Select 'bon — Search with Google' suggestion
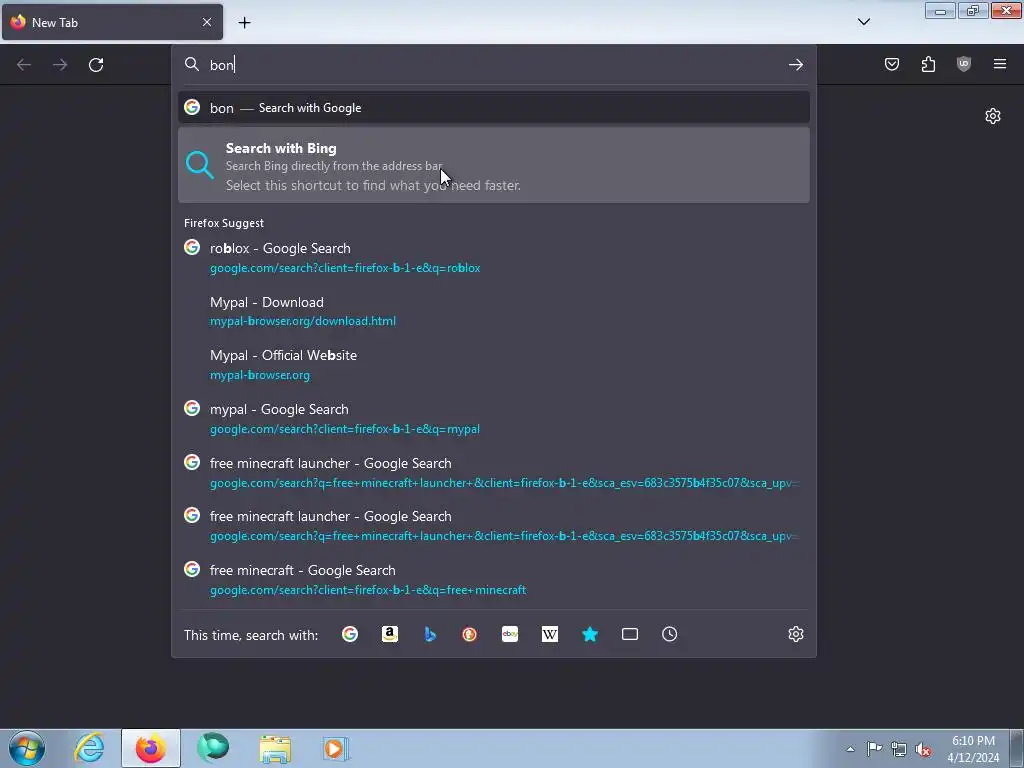 [494, 108]
